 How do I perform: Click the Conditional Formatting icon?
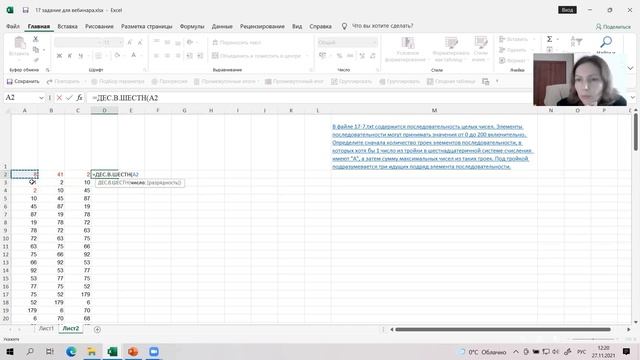click(x=407, y=43)
